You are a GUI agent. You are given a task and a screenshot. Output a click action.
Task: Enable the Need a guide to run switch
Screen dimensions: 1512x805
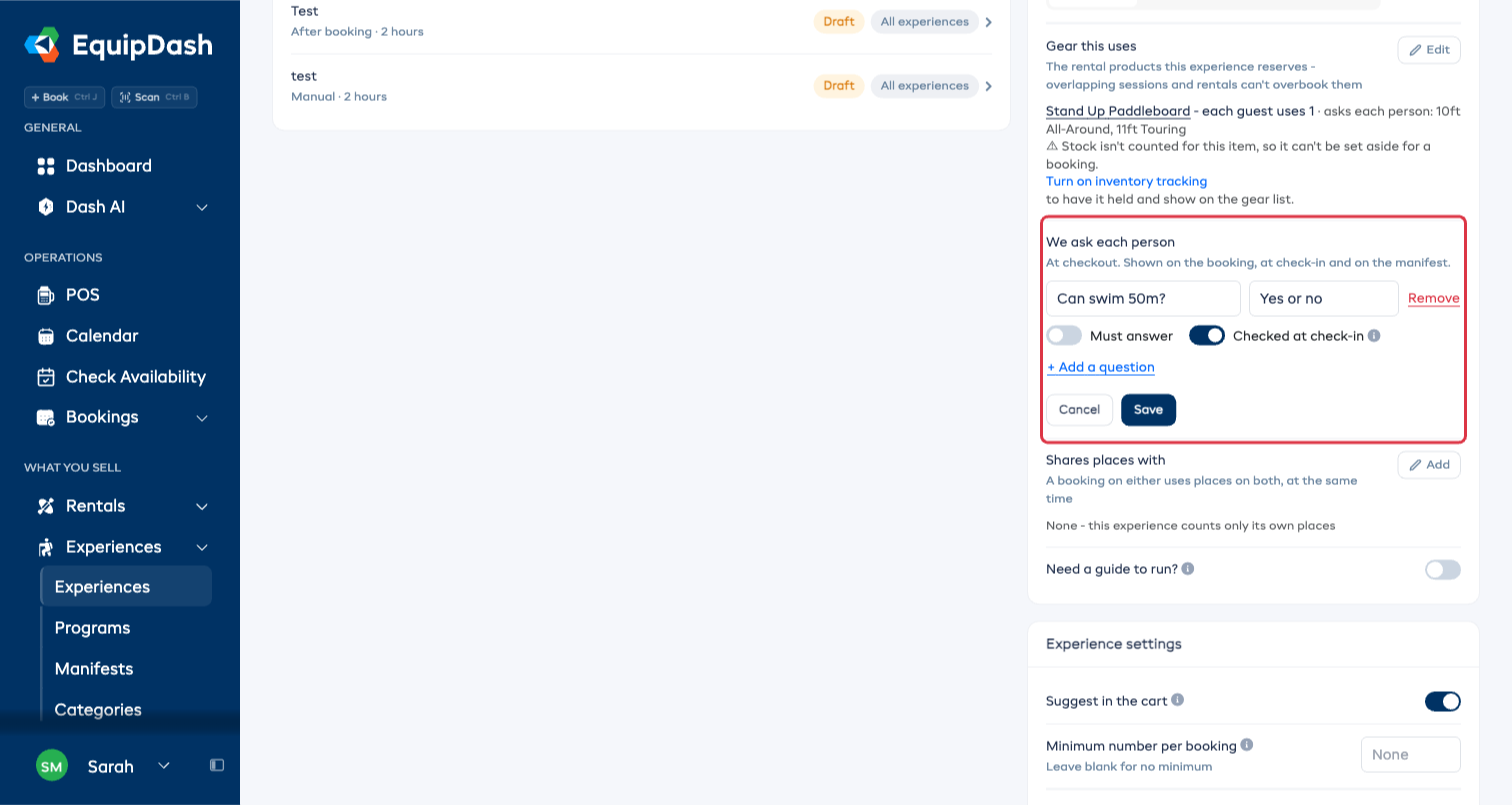(1443, 569)
